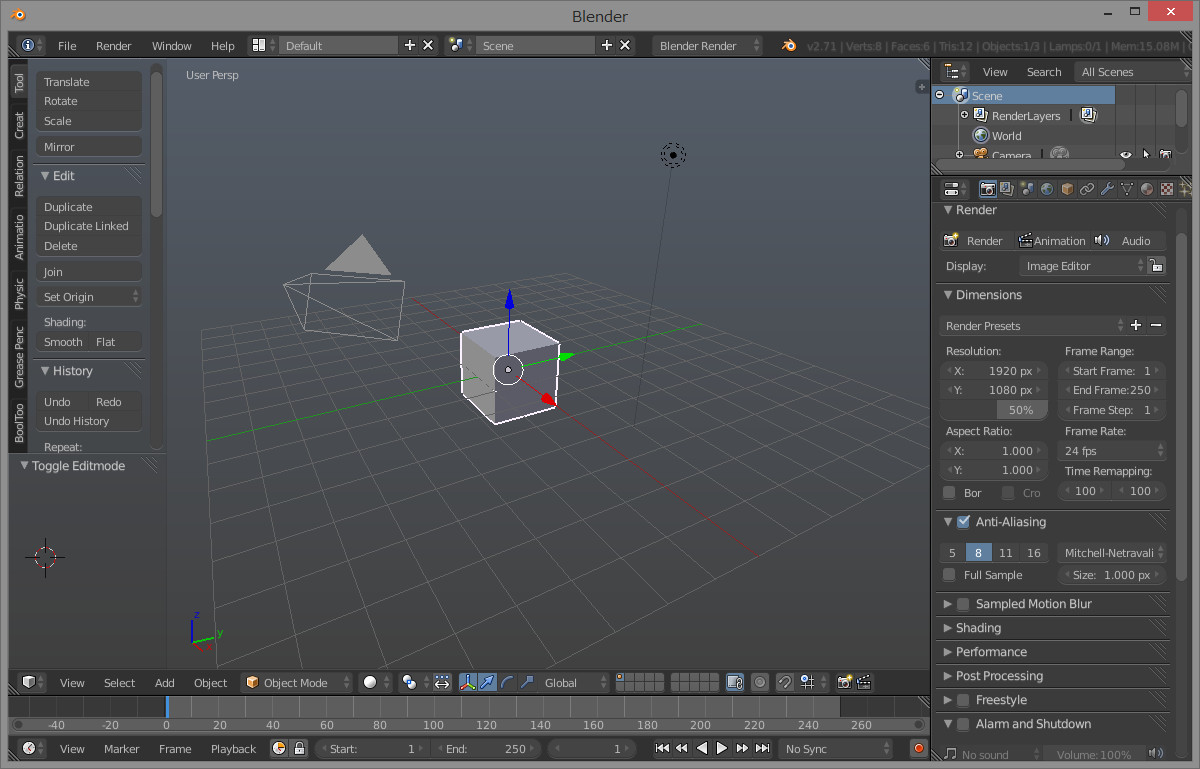Click the 50% resolution percentage slider
1200x769 pixels.
(x=994, y=410)
